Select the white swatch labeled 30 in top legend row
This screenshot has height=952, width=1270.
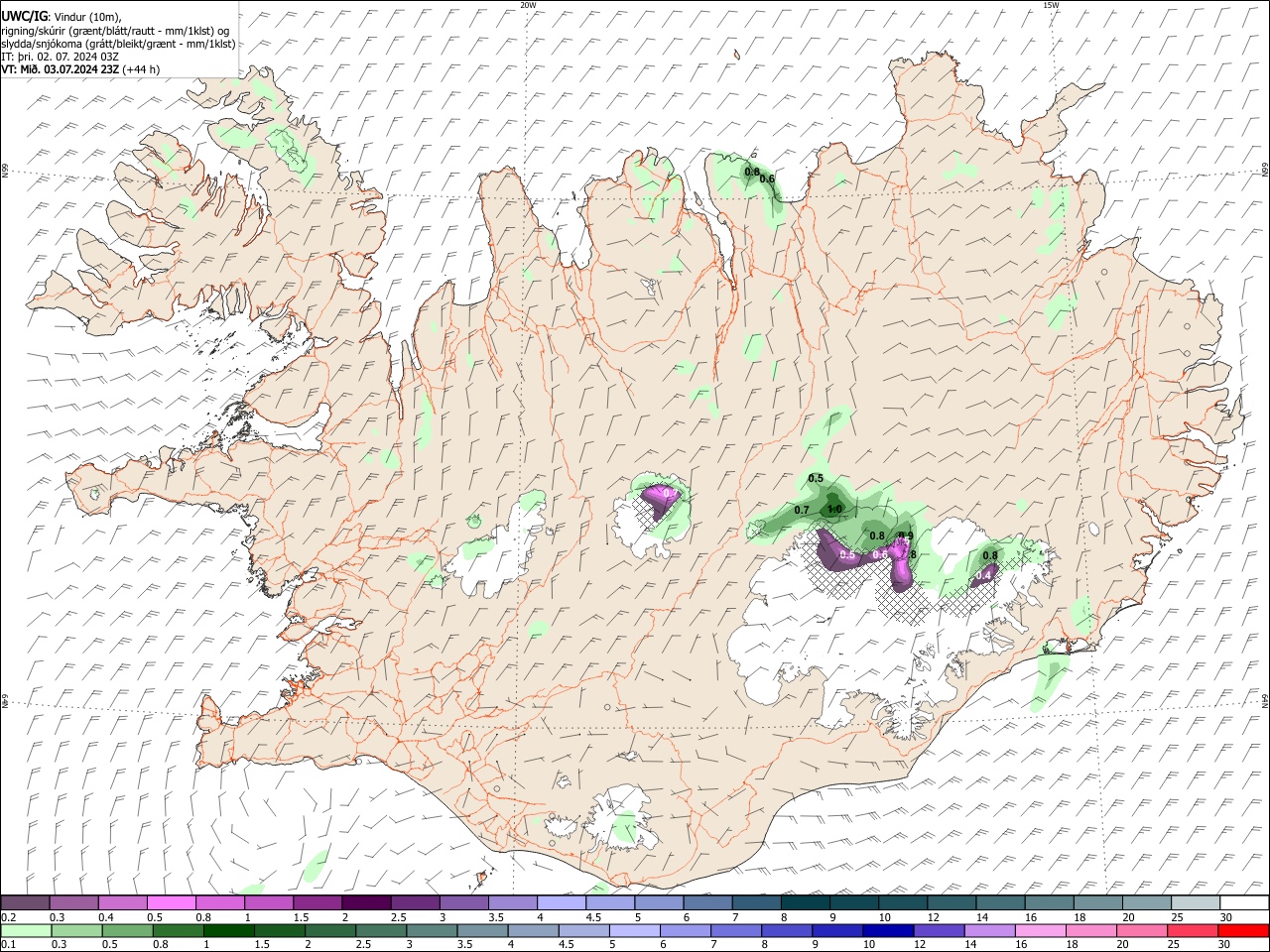tap(1242, 903)
